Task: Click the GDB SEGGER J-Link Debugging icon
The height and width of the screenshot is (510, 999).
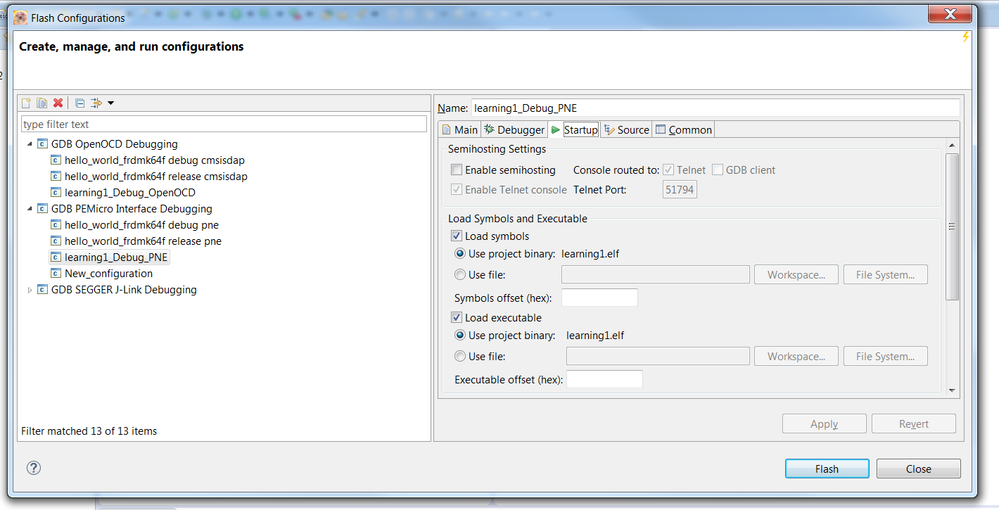Action: point(43,289)
